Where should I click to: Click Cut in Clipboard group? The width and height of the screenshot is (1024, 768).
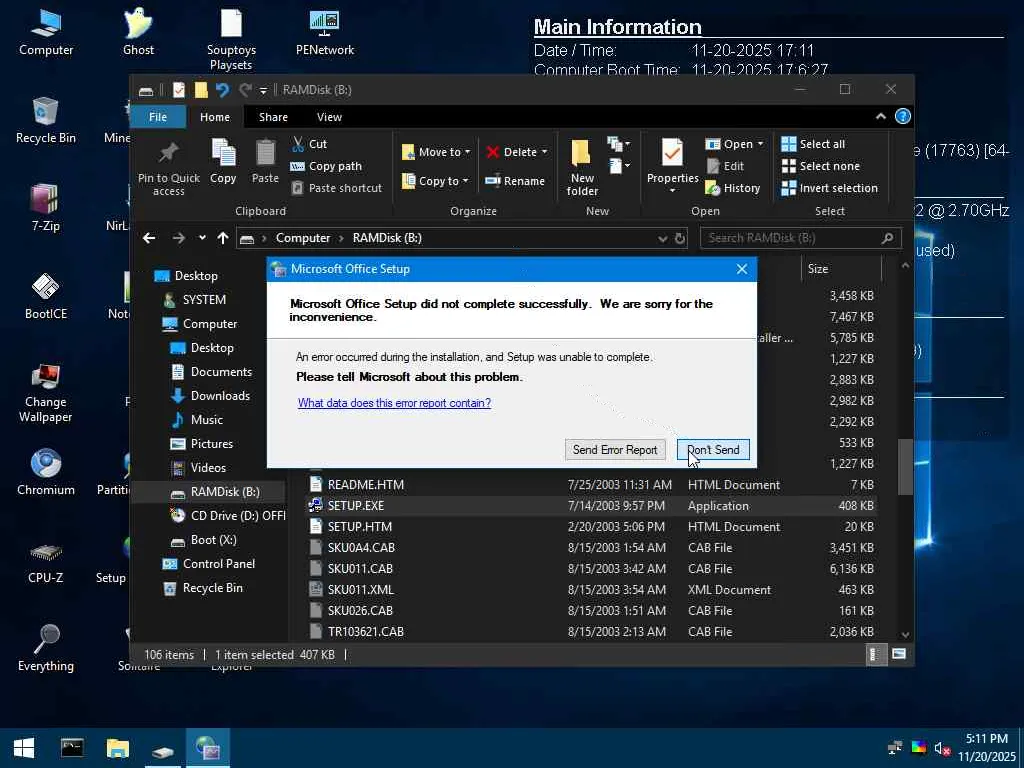309,144
